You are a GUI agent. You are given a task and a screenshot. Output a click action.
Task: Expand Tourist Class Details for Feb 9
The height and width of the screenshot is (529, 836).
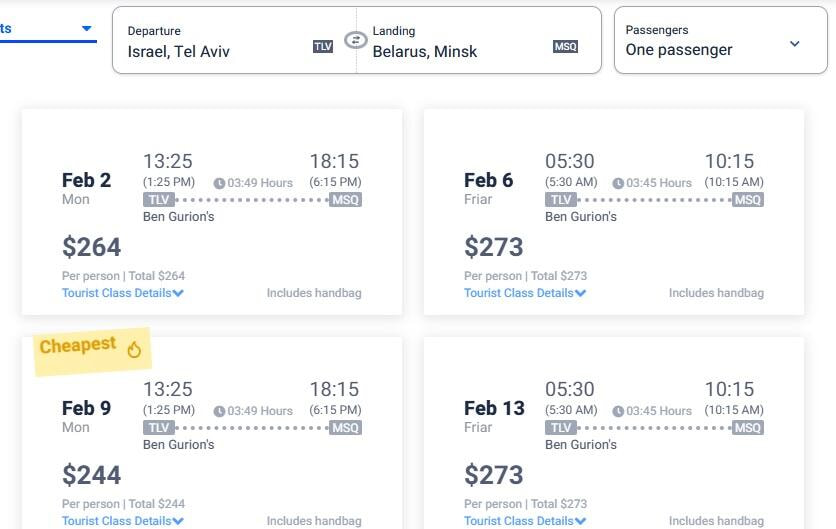(123, 521)
